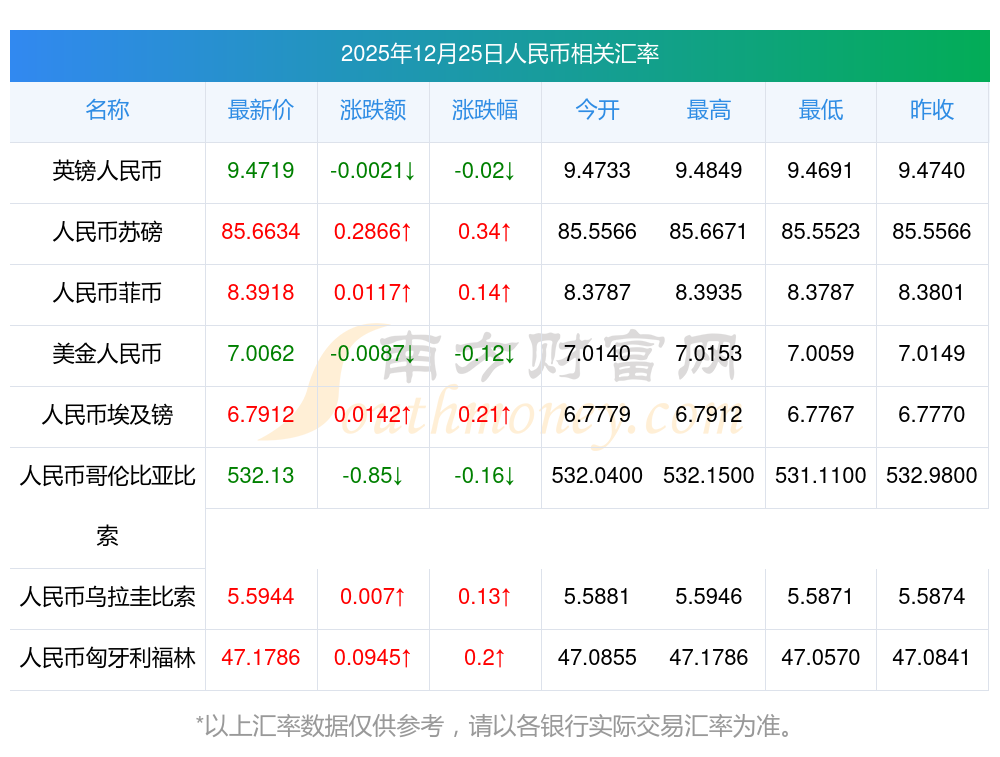
Task: Click the 涨跌额 column header
Action: tap(373, 110)
